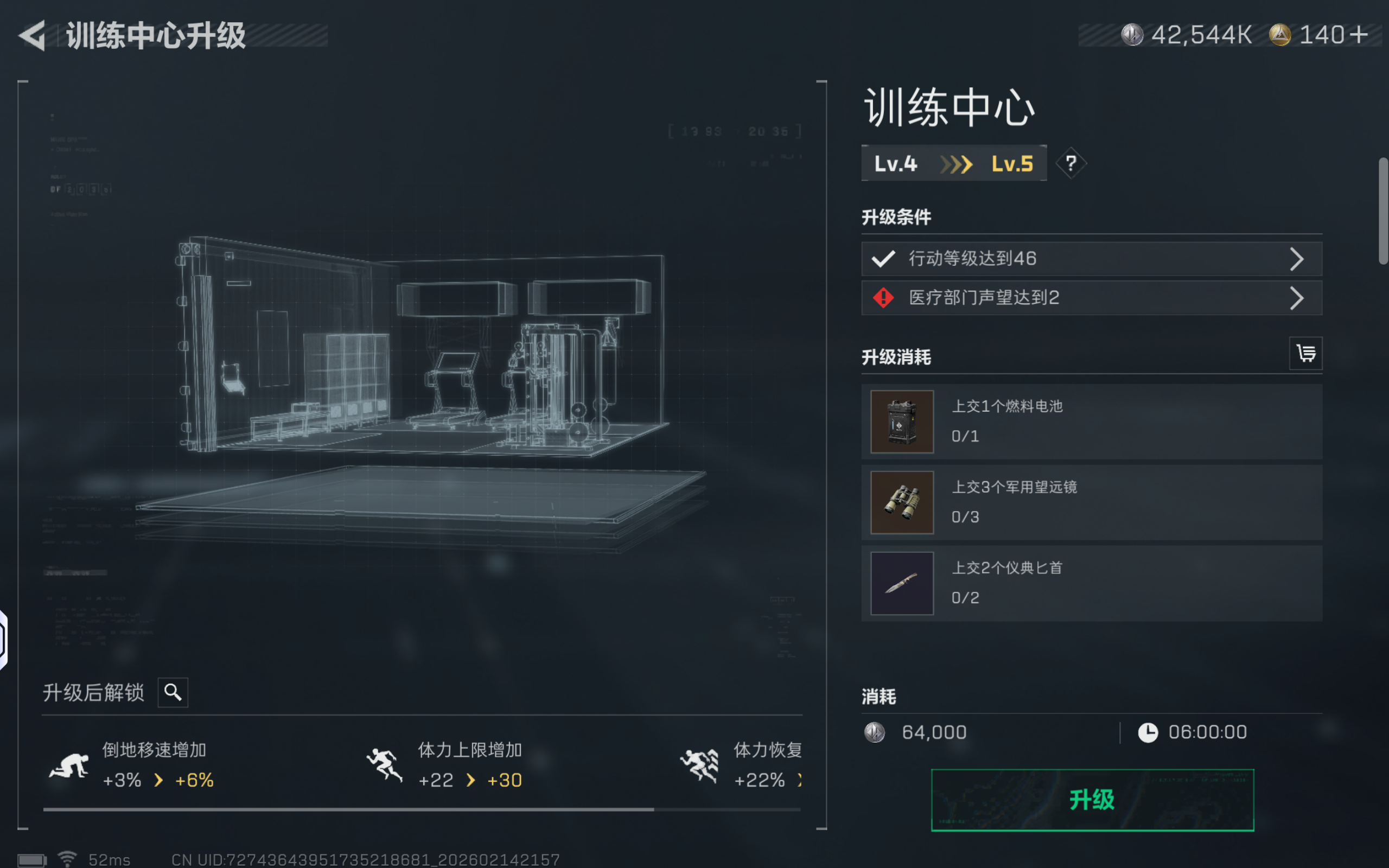The image size is (1389, 868).
Task: Click the magnifier next to 升级后解锁
Action: [x=173, y=692]
